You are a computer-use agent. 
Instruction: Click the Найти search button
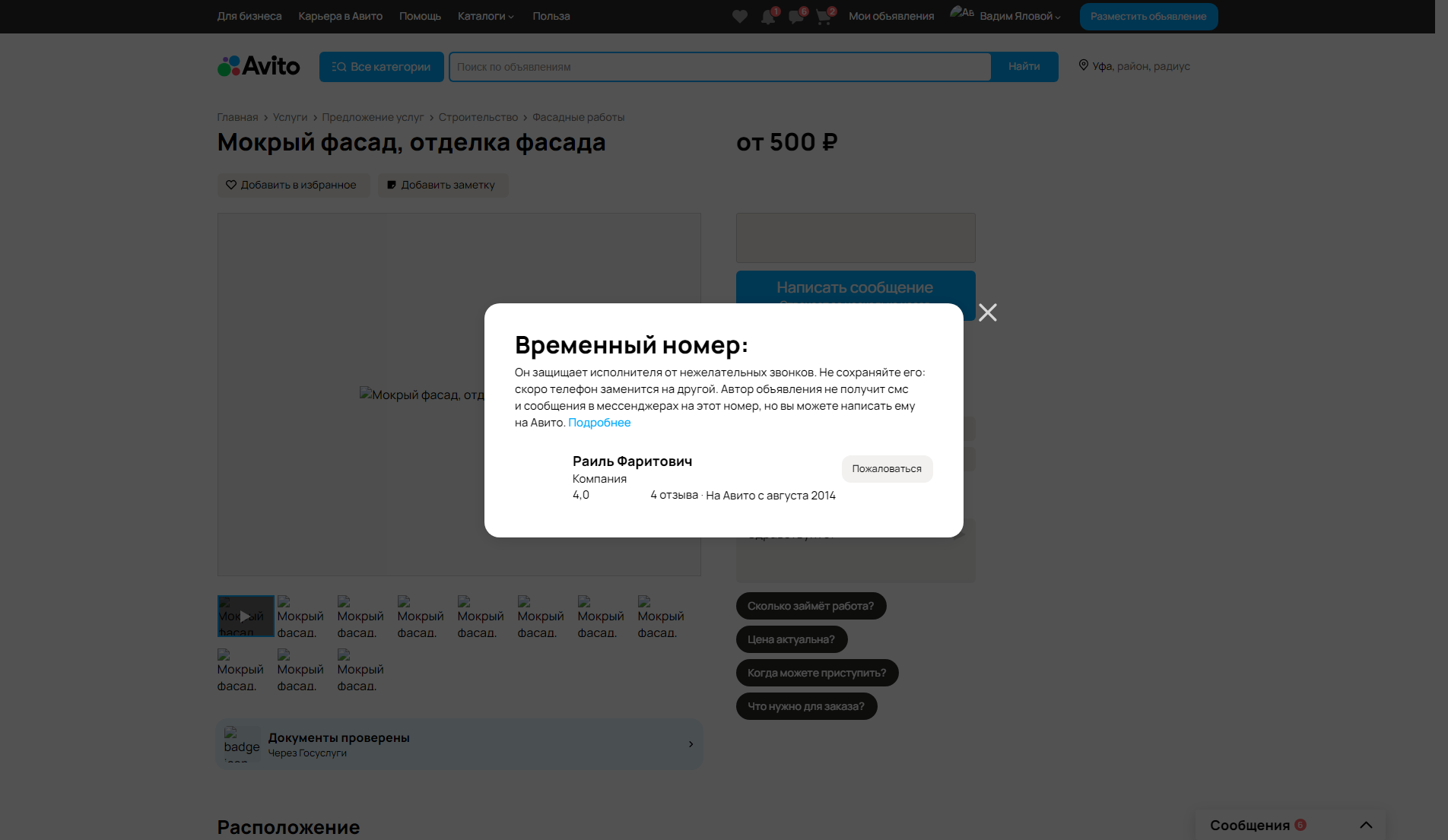point(1024,67)
